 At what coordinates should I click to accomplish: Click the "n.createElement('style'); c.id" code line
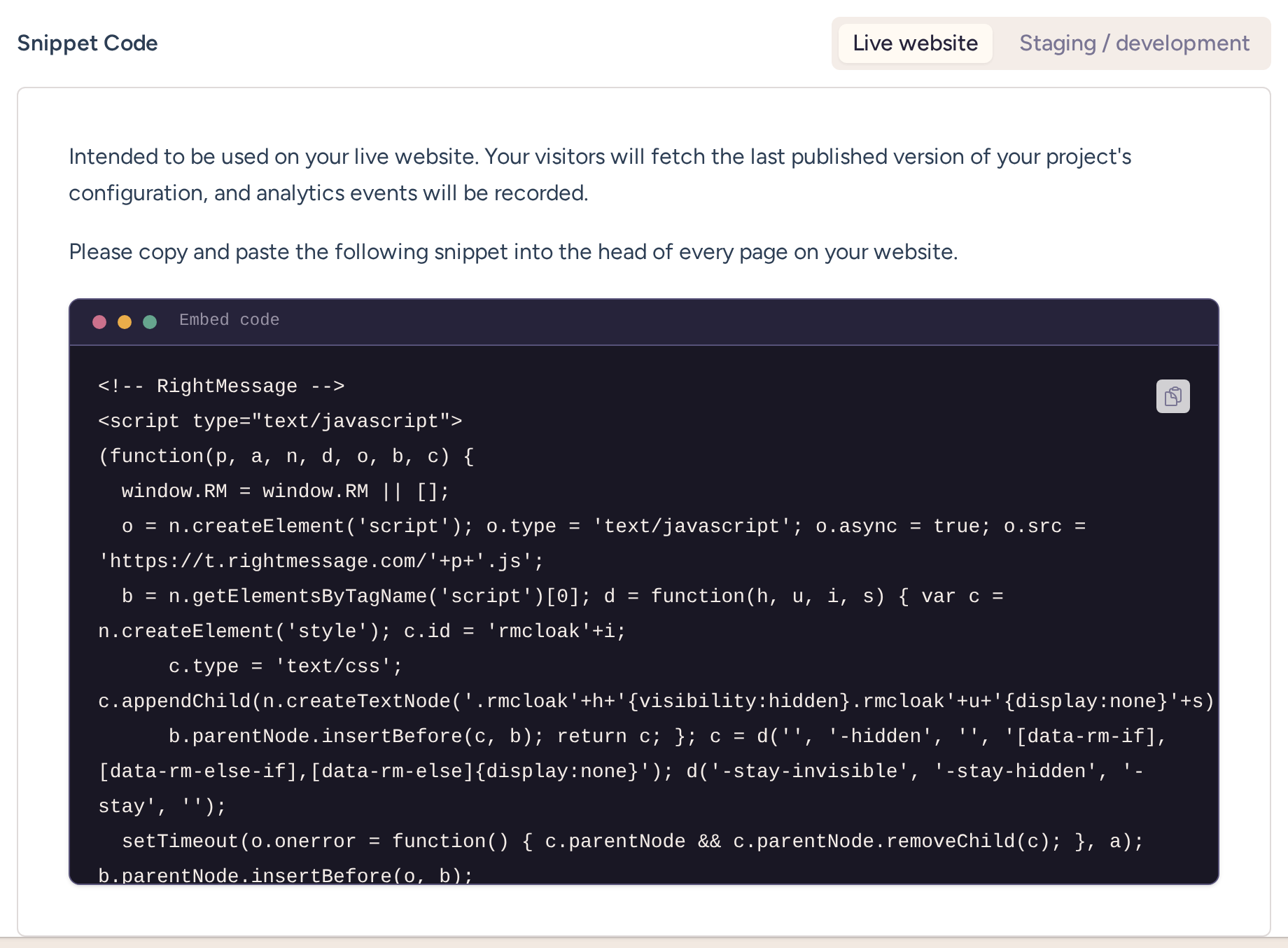[362, 632]
